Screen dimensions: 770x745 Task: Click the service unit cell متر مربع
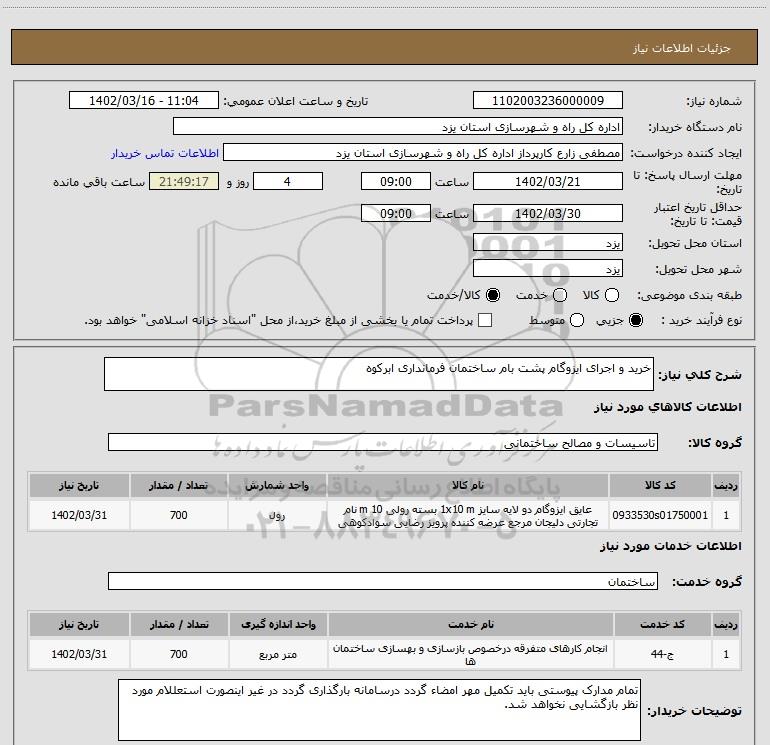(278, 654)
